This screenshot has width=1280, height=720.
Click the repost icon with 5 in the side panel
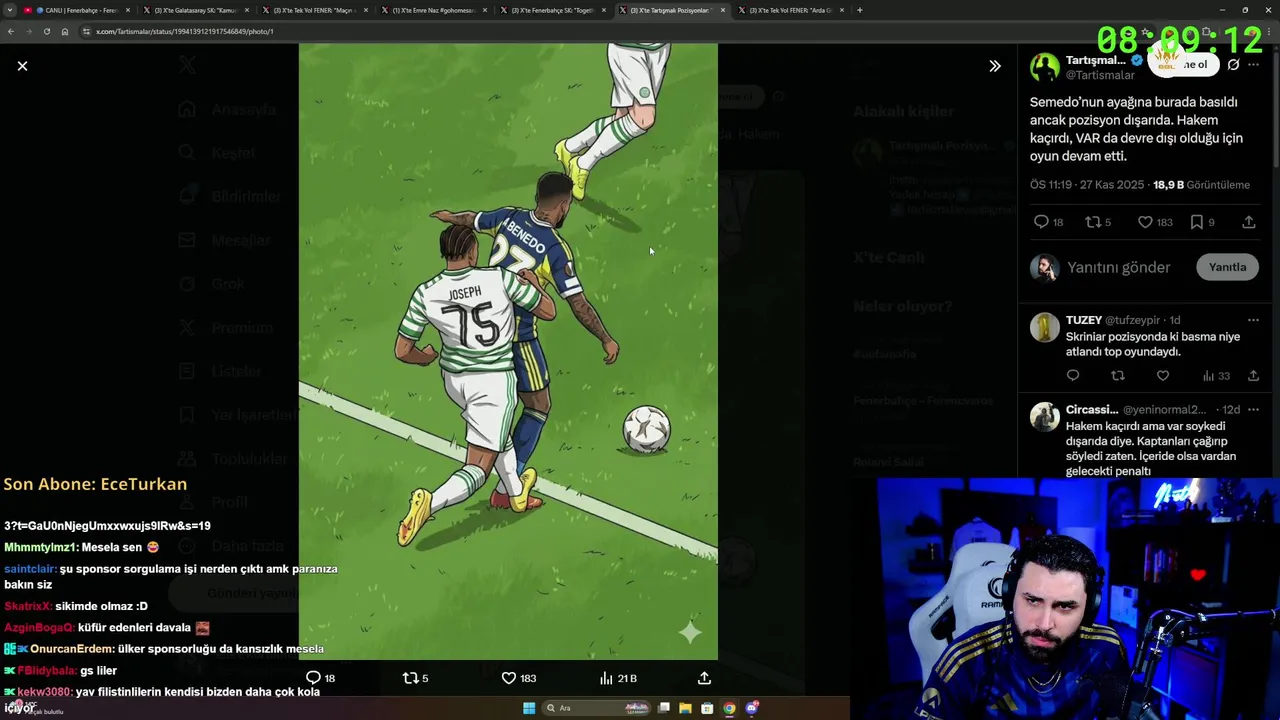point(1098,222)
